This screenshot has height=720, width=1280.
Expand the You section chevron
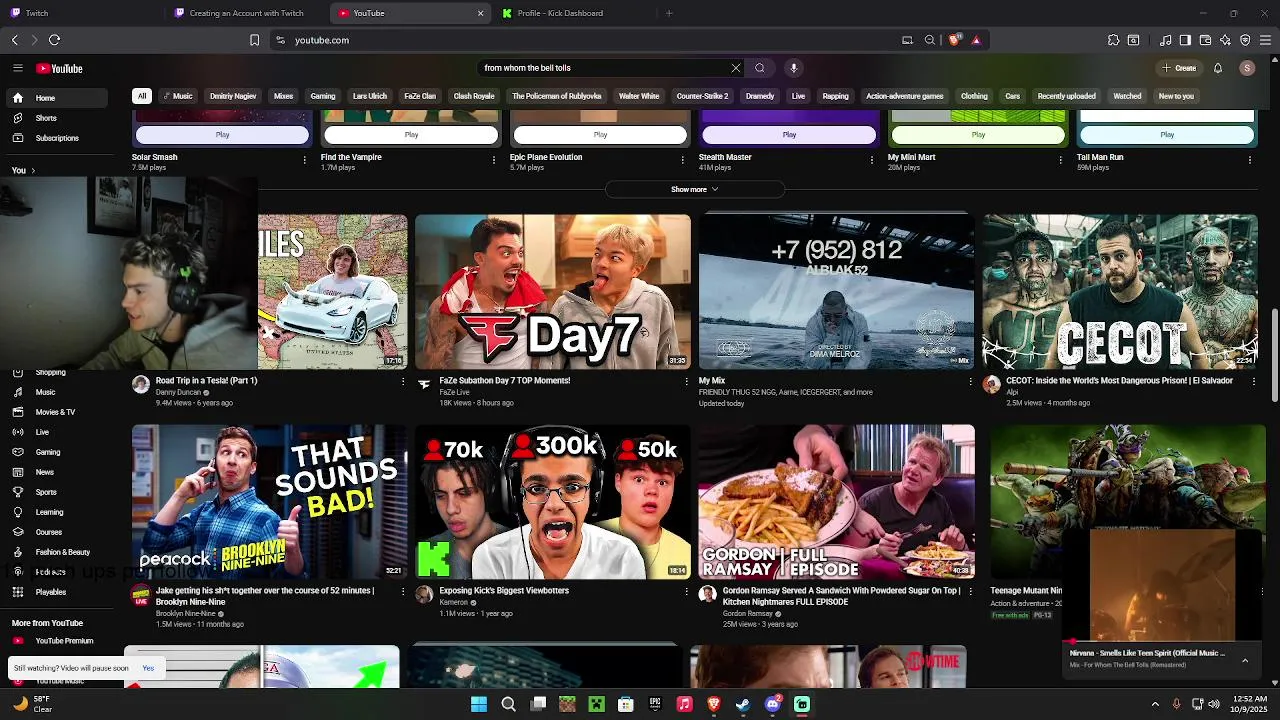click(33, 170)
